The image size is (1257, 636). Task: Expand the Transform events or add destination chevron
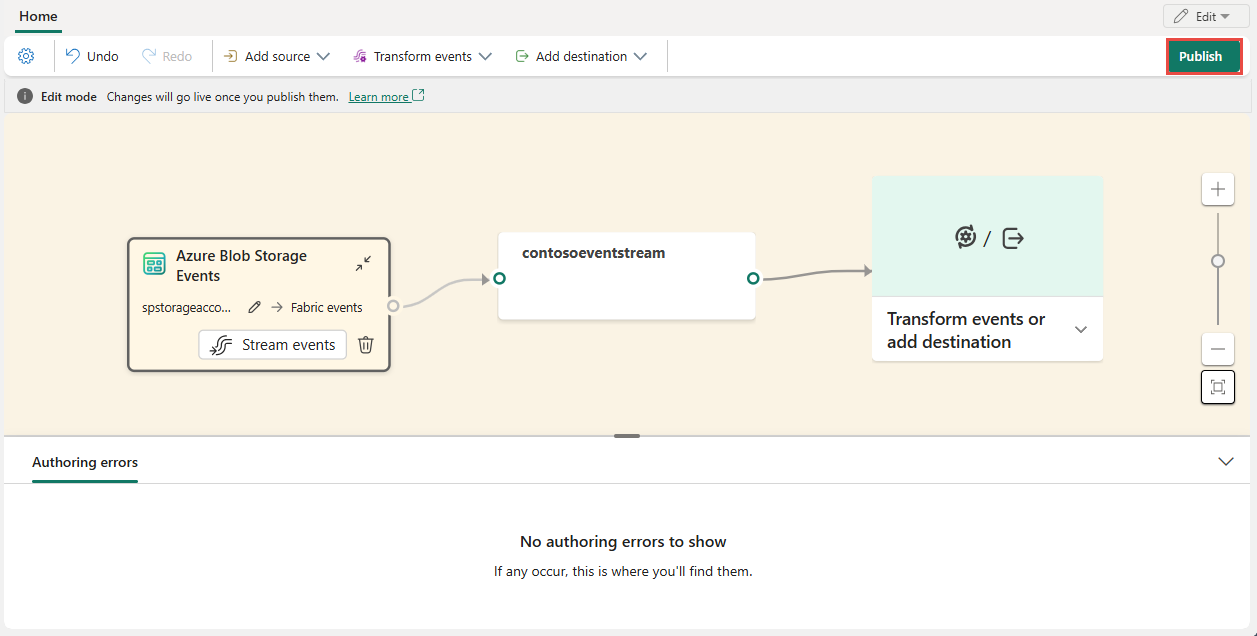coord(1080,330)
